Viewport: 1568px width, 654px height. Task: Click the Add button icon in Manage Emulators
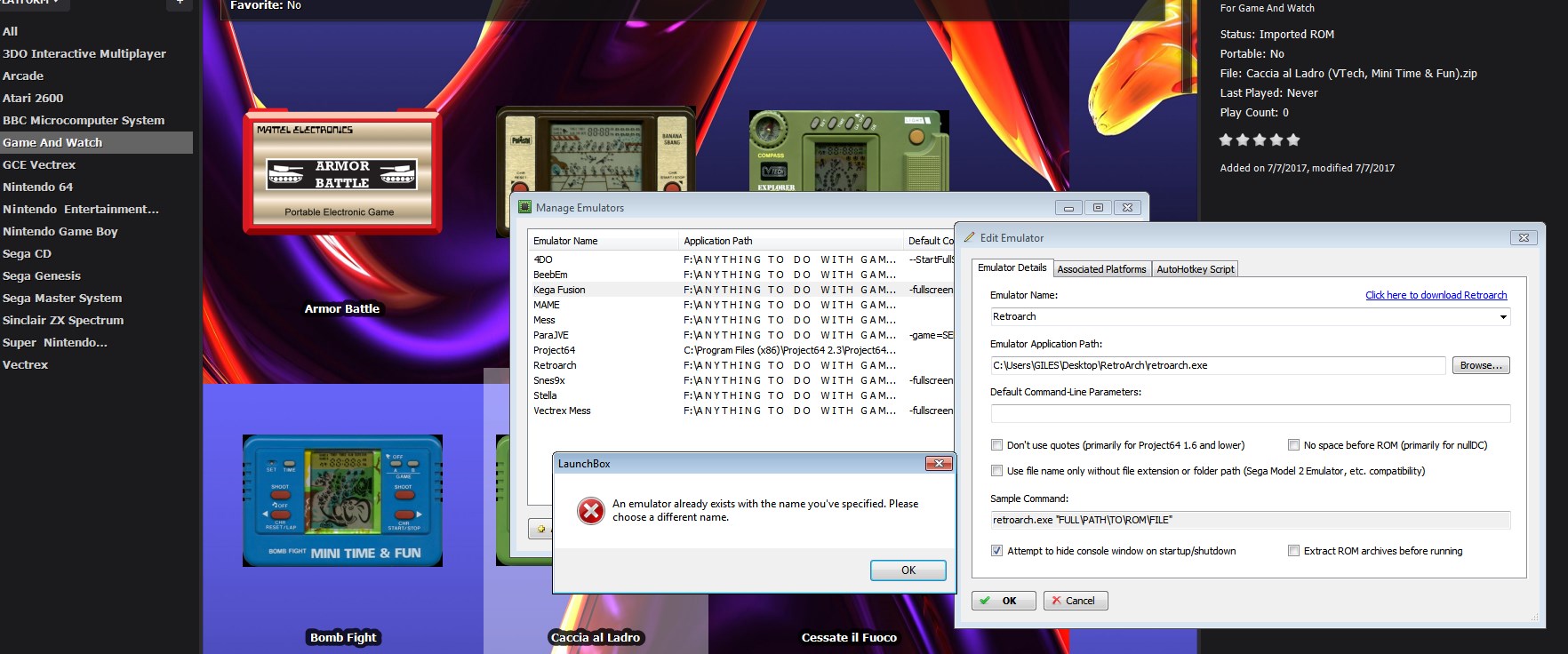(x=540, y=529)
